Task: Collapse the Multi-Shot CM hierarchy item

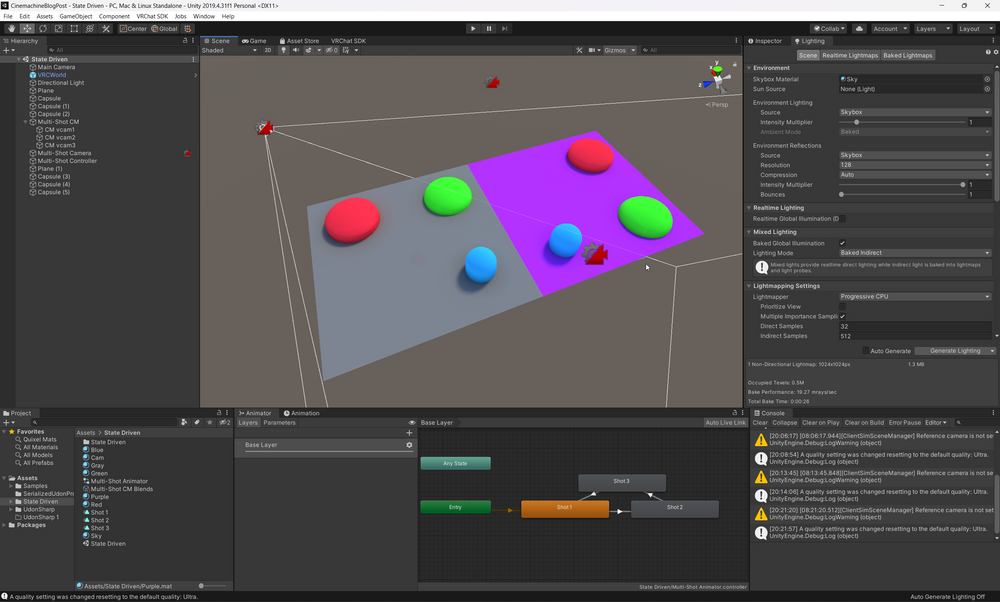Action: [x=27, y=122]
